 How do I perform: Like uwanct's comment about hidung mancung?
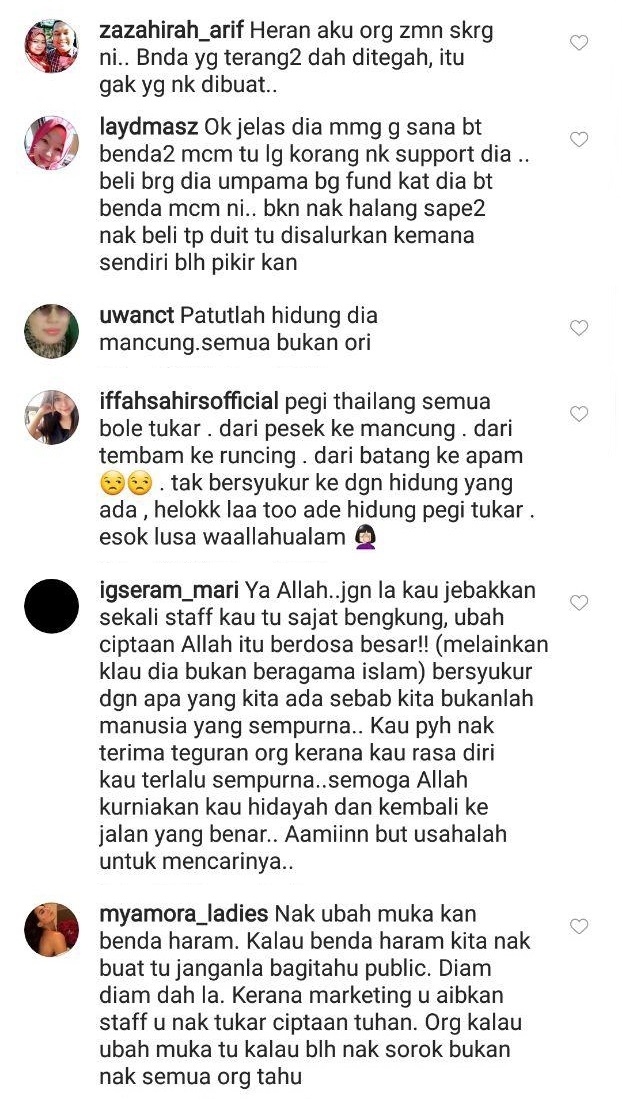pos(579,327)
